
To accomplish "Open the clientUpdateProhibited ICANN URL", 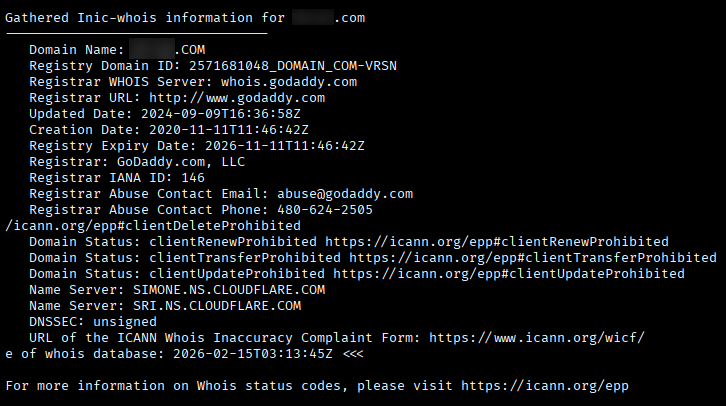I will point(509,274).
